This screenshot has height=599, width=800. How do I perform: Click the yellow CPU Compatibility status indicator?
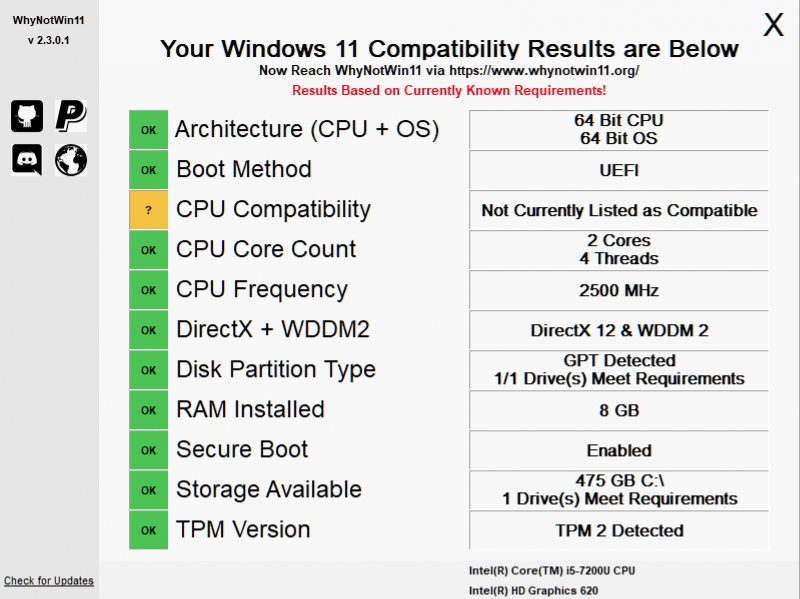point(148,210)
